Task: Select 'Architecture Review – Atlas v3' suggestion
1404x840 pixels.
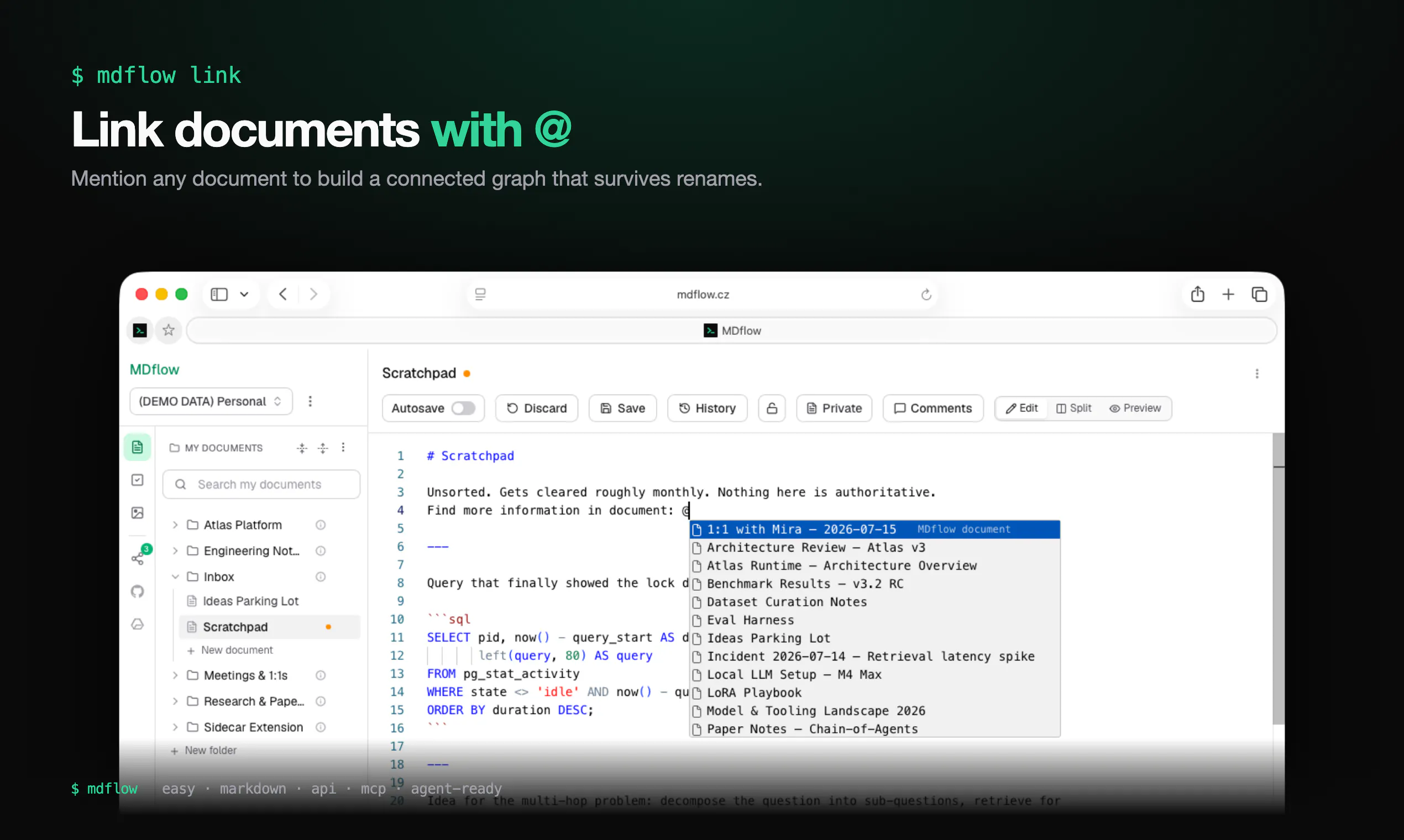Action: (874, 547)
